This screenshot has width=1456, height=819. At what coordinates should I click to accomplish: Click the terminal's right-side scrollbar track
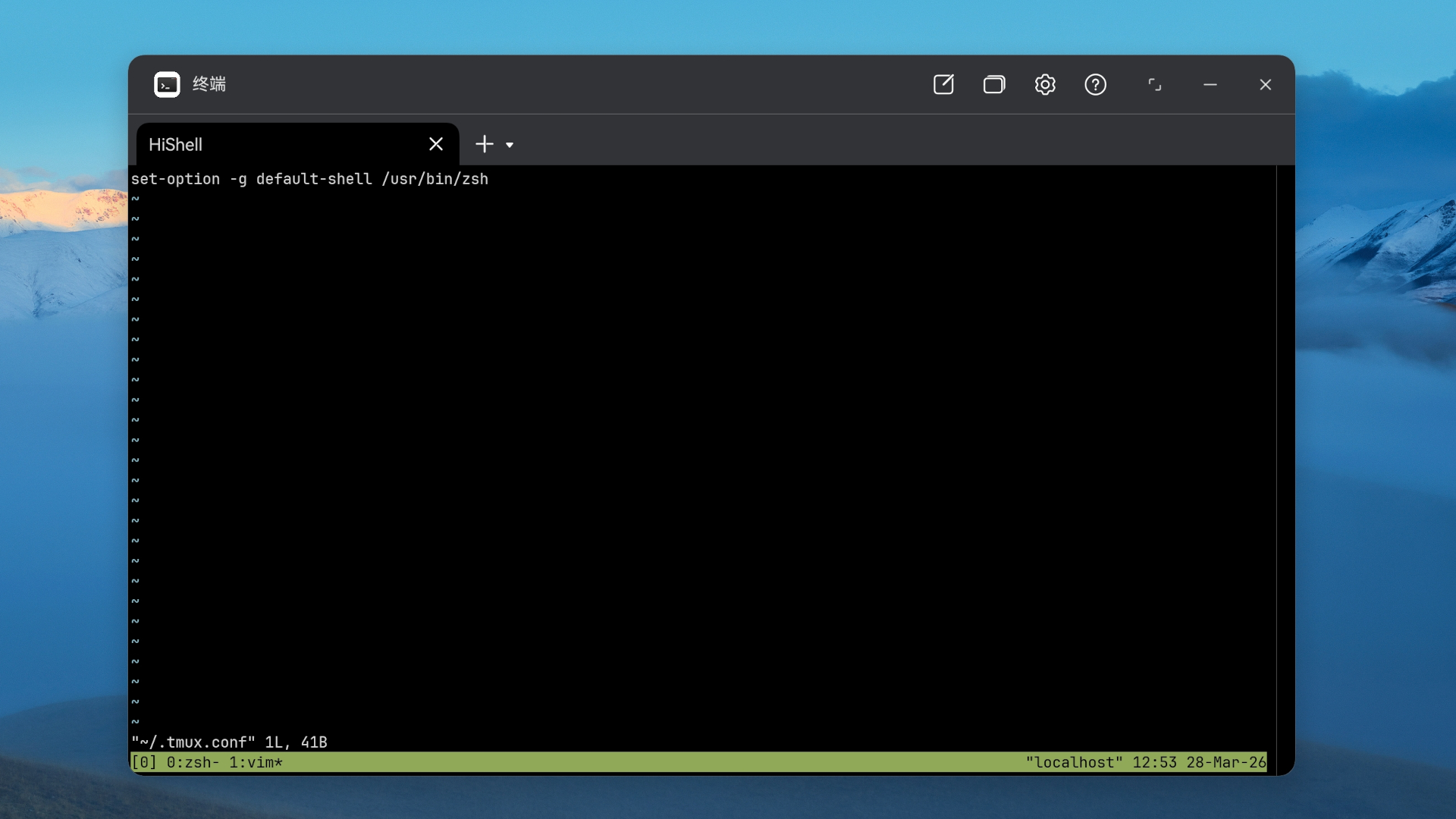point(1285,469)
